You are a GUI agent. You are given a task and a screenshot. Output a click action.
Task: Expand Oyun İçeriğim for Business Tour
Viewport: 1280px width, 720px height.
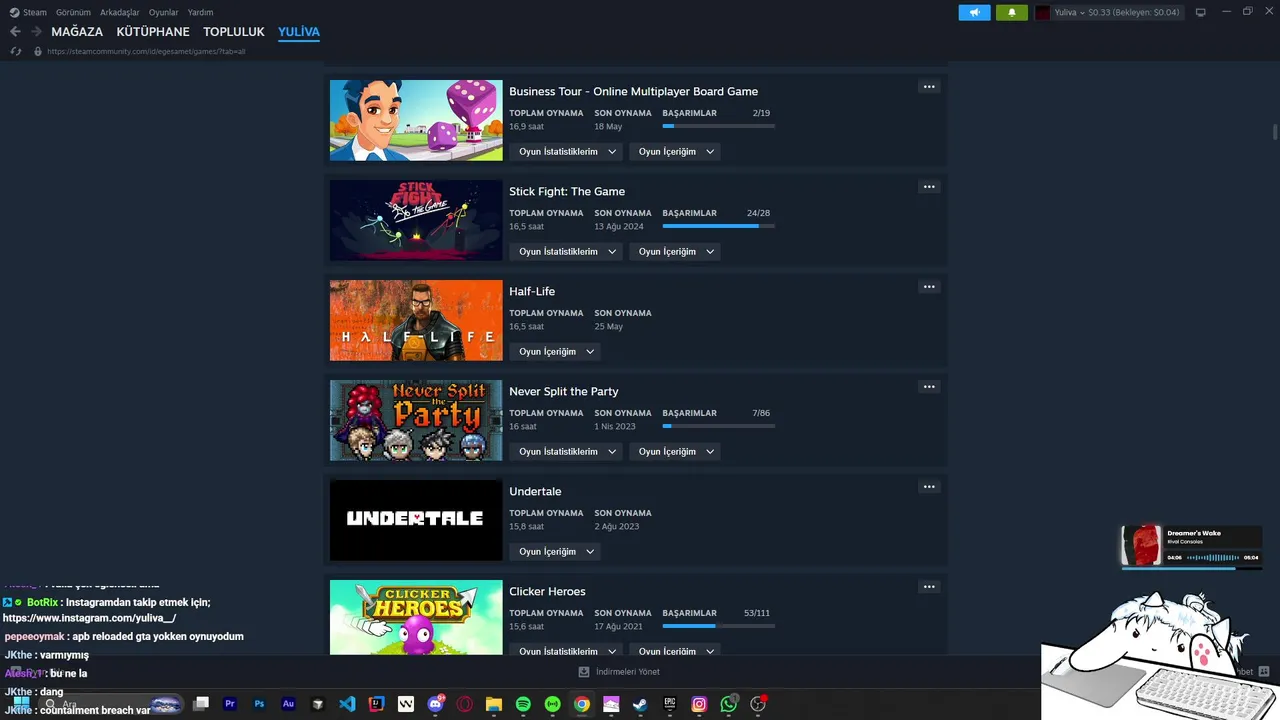coord(675,152)
